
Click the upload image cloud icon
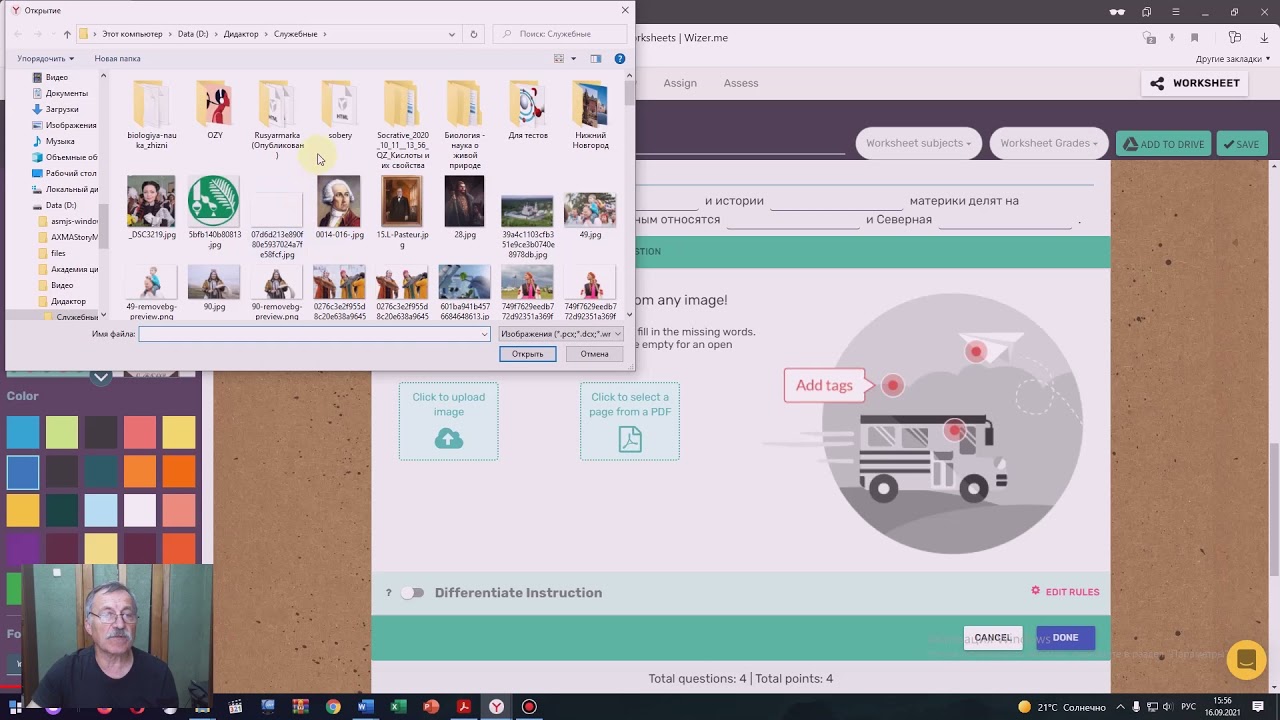tap(448, 439)
